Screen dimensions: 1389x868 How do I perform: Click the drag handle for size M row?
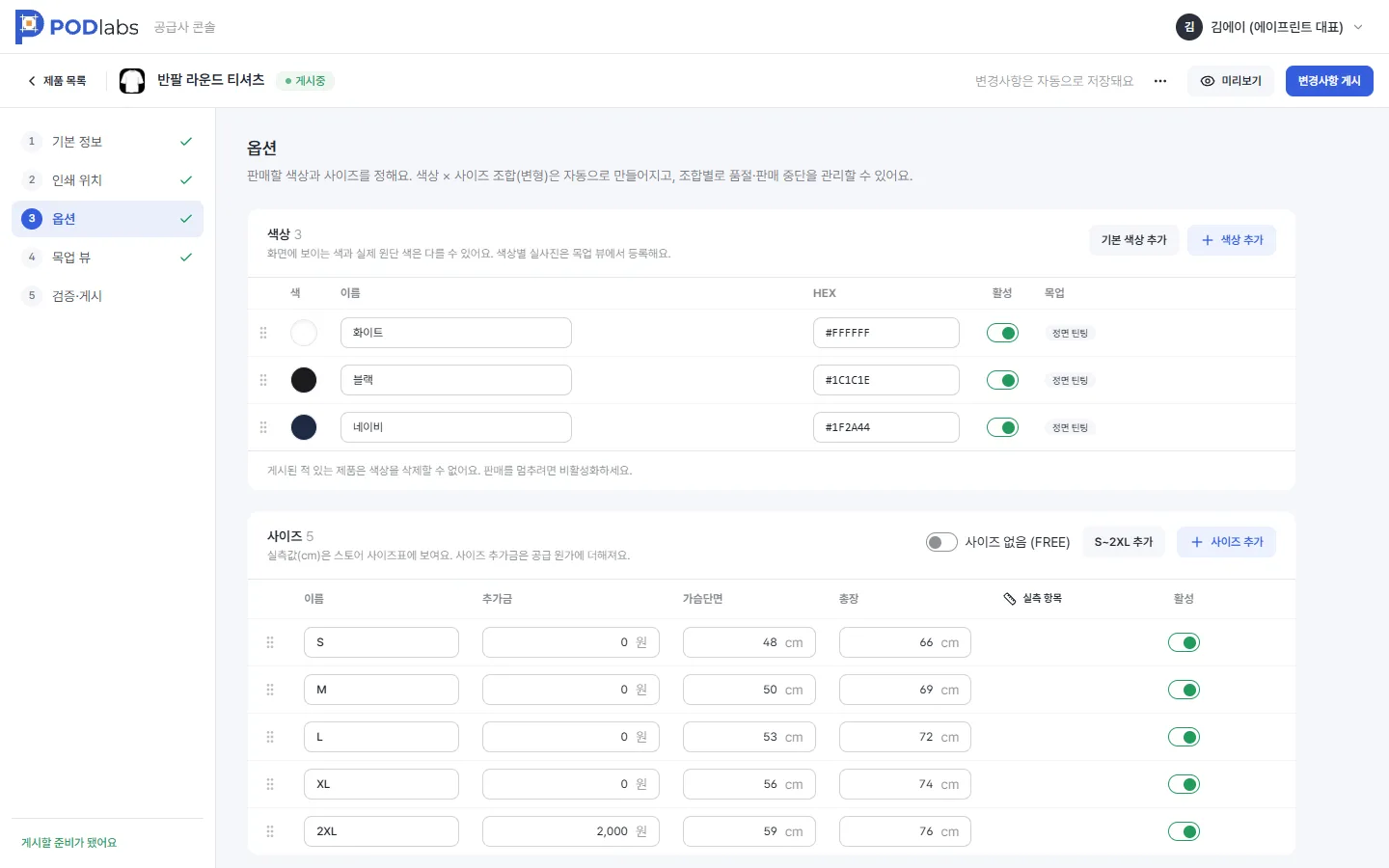tap(270, 690)
